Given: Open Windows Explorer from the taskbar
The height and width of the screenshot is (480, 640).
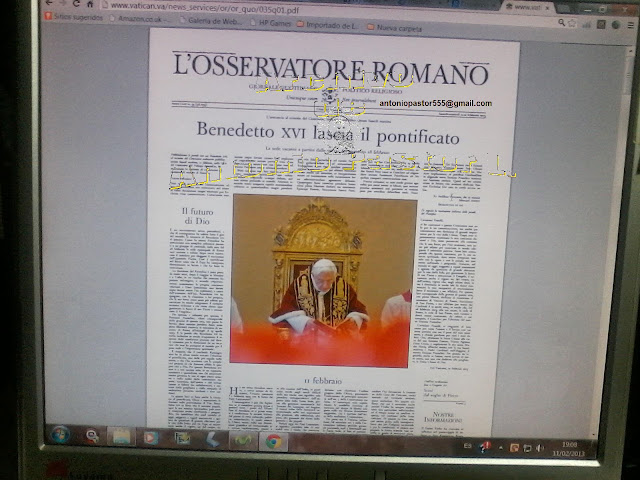Looking at the screenshot, I should (x=121, y=438).
